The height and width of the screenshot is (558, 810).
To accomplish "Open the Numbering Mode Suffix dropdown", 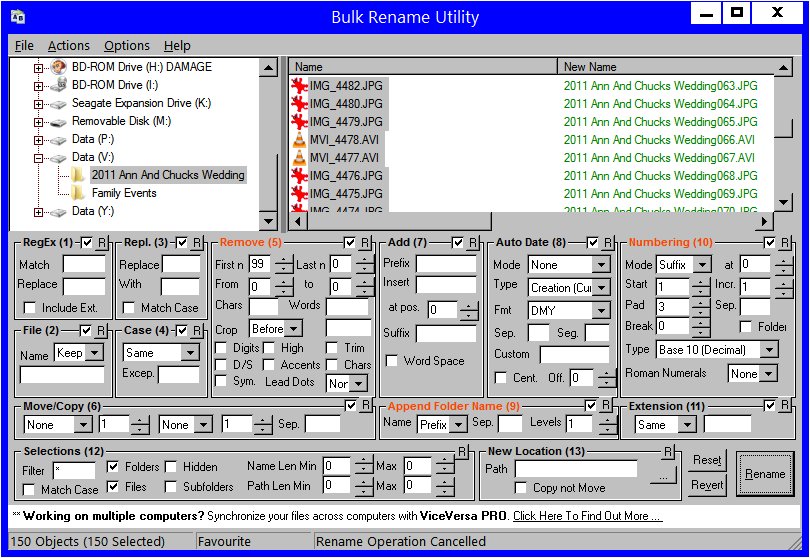I will [702, 265].
